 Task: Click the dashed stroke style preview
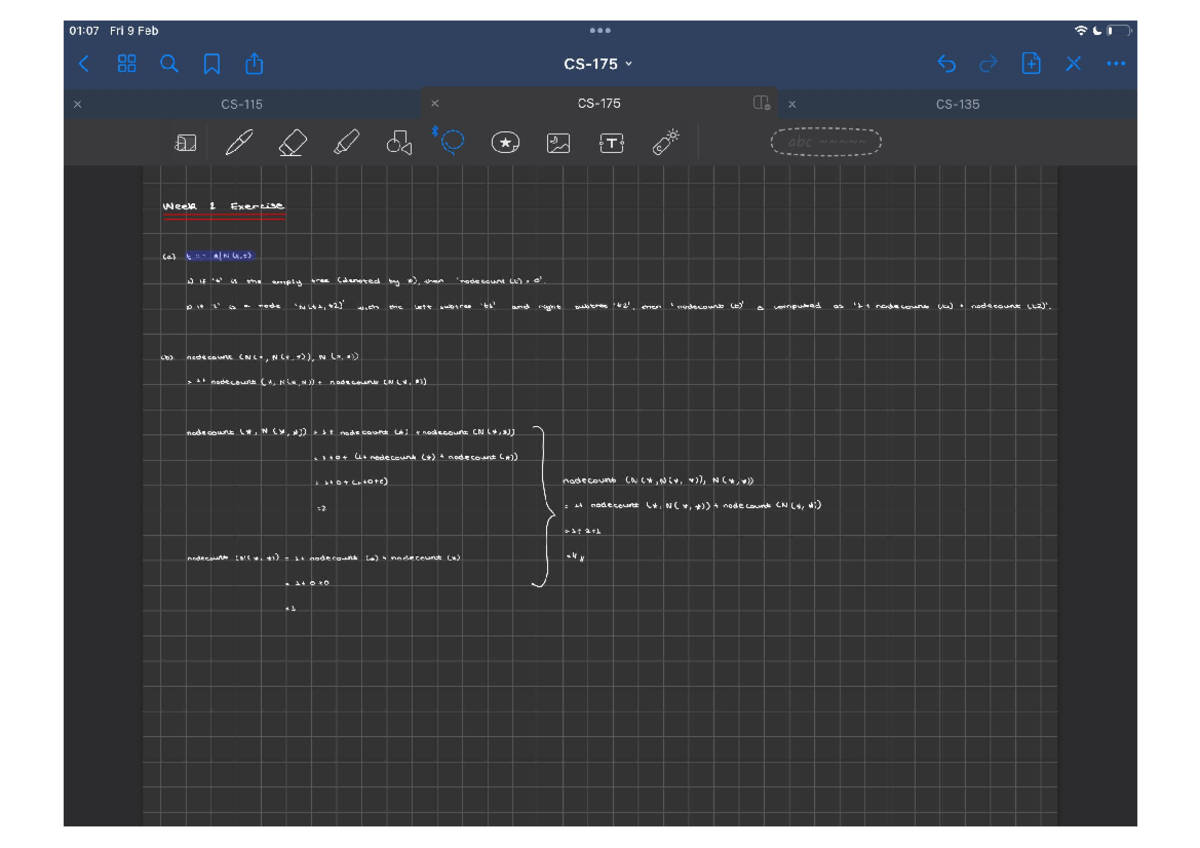(826, 143)
